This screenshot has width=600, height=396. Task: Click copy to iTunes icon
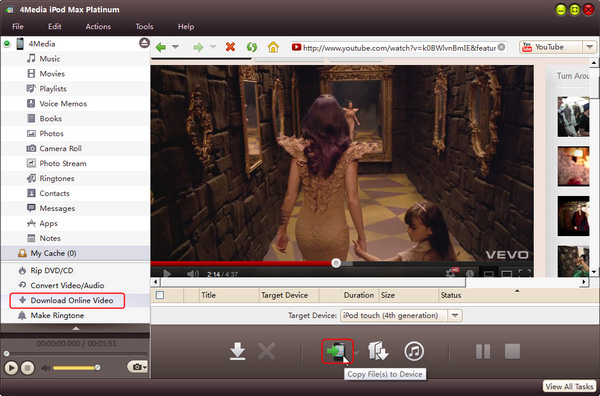tap(414, 351)
